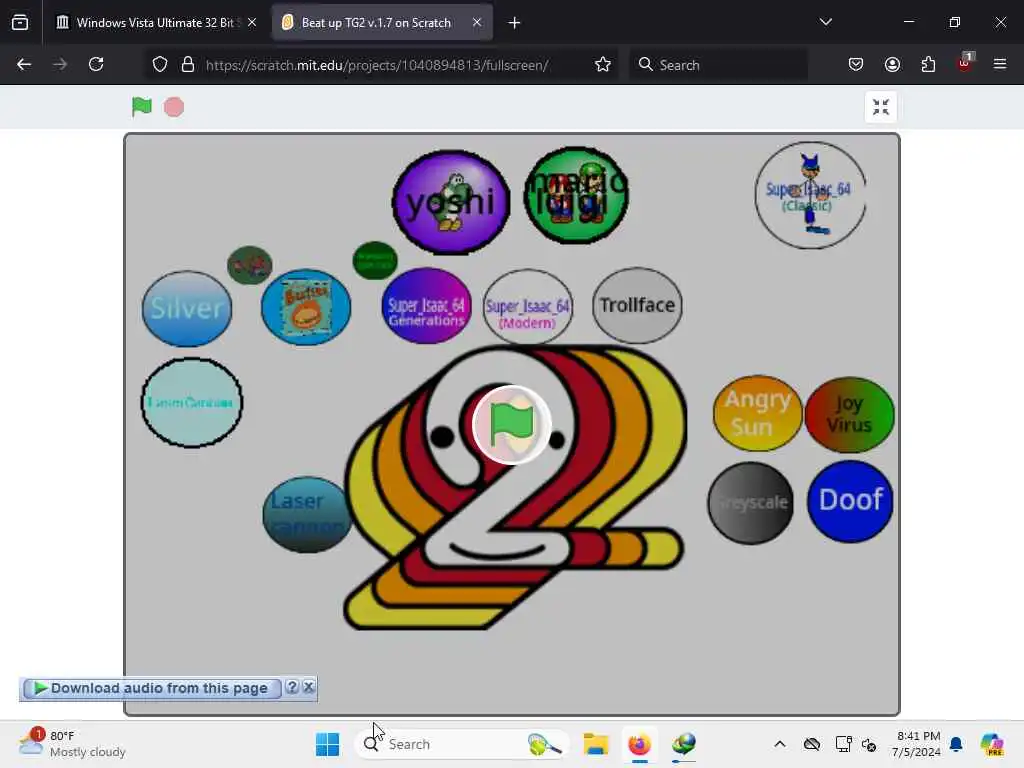Open the volume tray icon
Screen dimensions: 1024x768
tap(869, 744)
